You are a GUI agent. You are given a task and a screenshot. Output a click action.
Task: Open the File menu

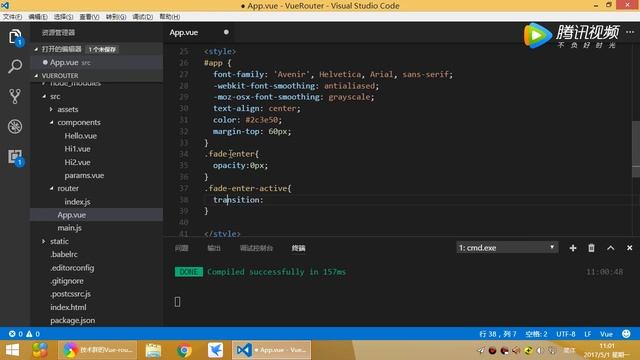[x=12, y=17]
